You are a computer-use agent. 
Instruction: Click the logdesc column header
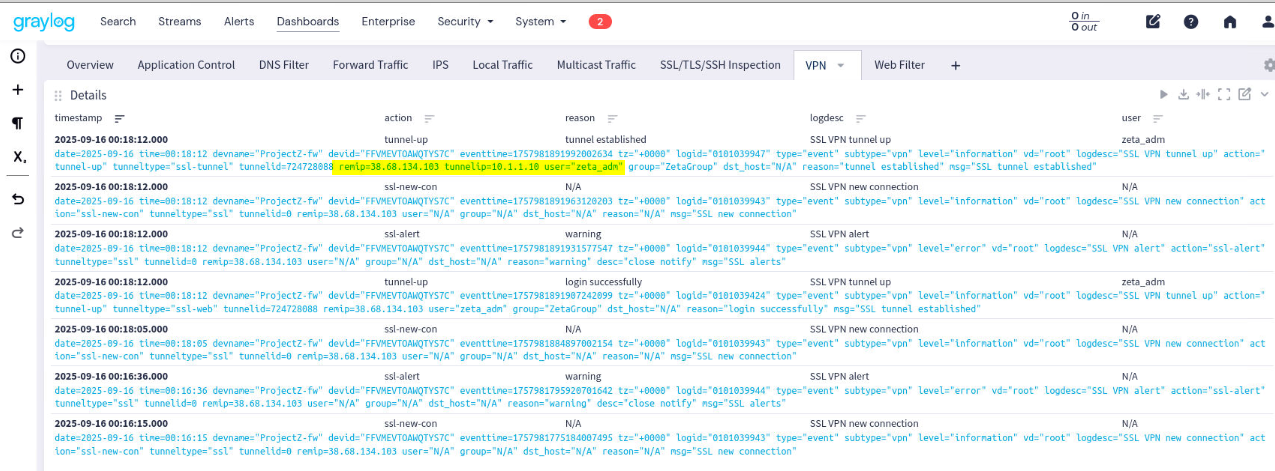pos(827,118)
